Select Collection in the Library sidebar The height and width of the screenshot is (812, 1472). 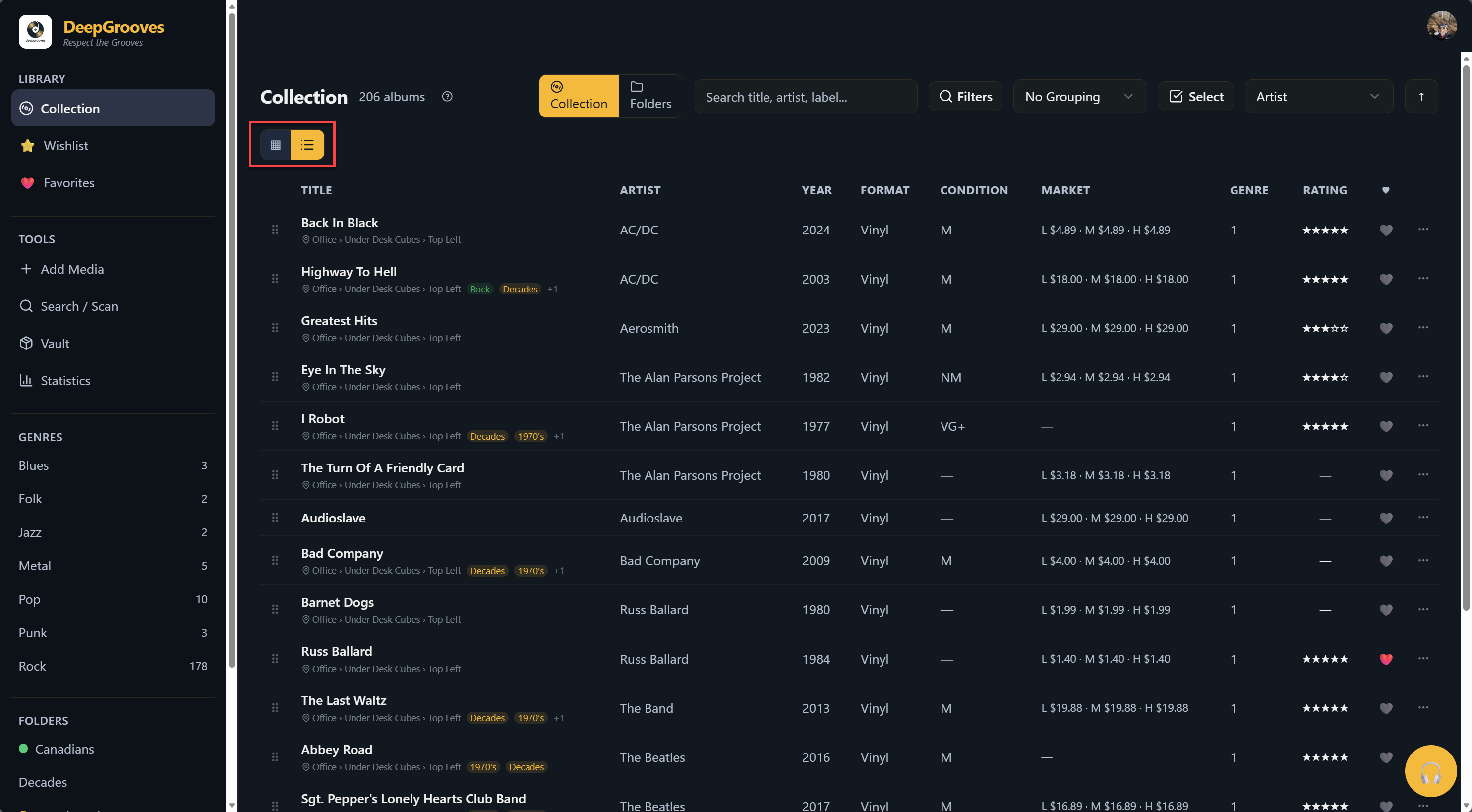click(113, 108)
